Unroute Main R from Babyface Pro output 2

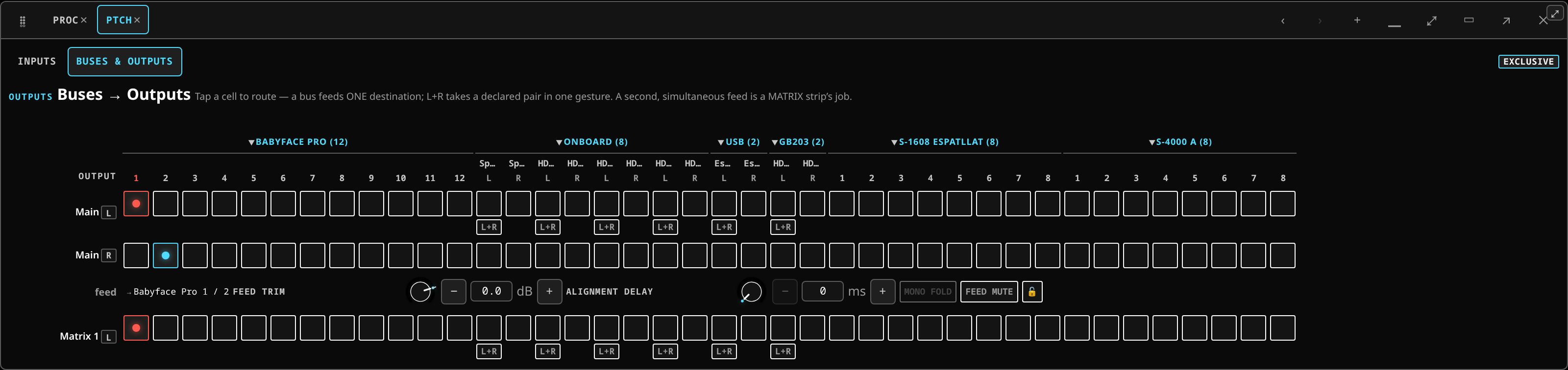[x=166, y=255]
